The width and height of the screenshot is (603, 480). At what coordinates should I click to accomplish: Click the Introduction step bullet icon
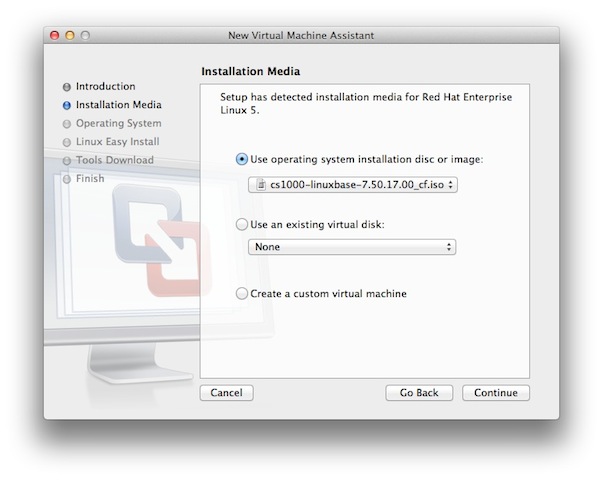(67, 87)
